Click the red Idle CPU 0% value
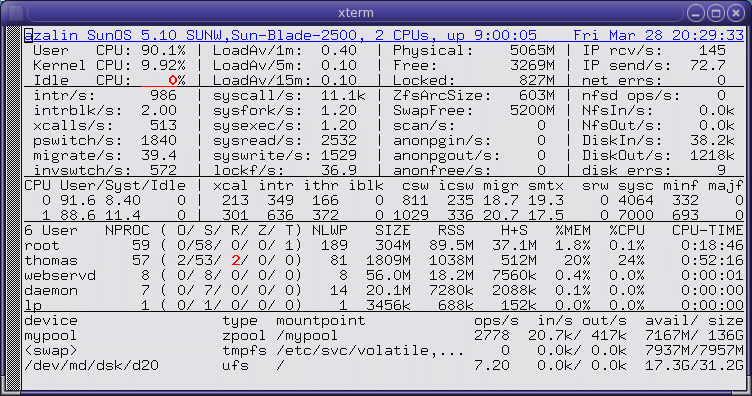The image size is (752, 396). pyautogui.click(x=177, y=81)
